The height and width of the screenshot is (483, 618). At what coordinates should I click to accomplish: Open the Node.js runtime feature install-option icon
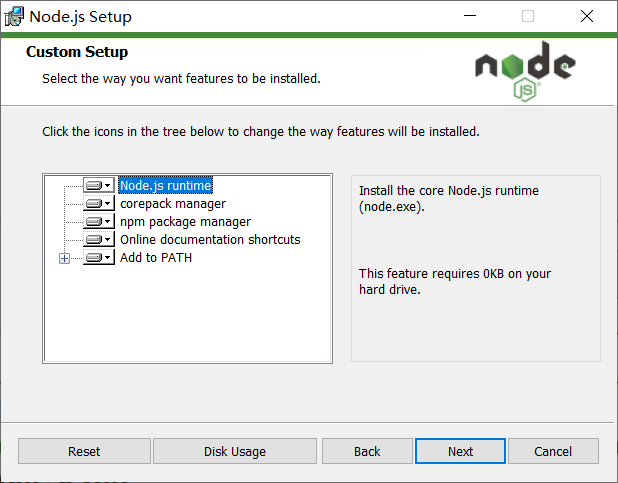[x=98, y=185]
